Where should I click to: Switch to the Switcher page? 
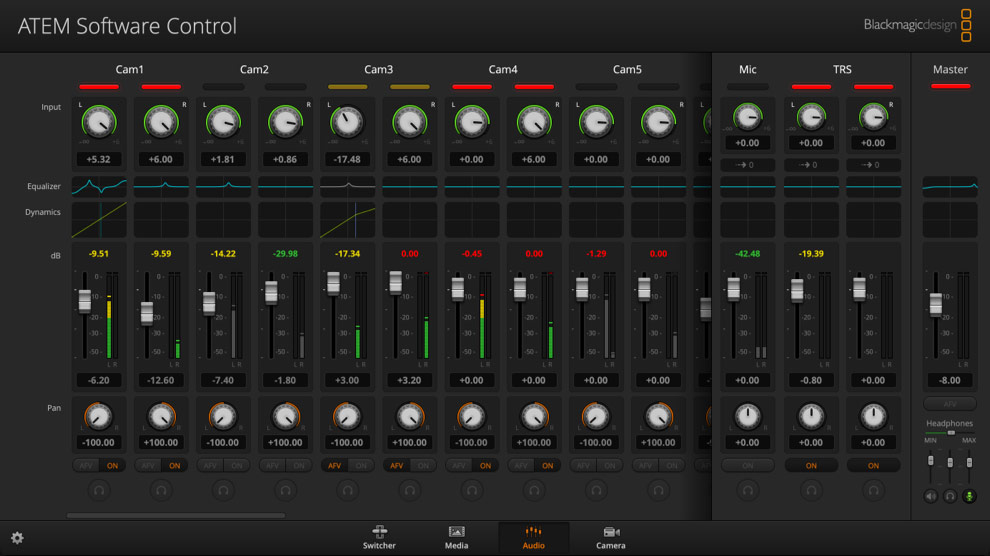pos(379,538)
